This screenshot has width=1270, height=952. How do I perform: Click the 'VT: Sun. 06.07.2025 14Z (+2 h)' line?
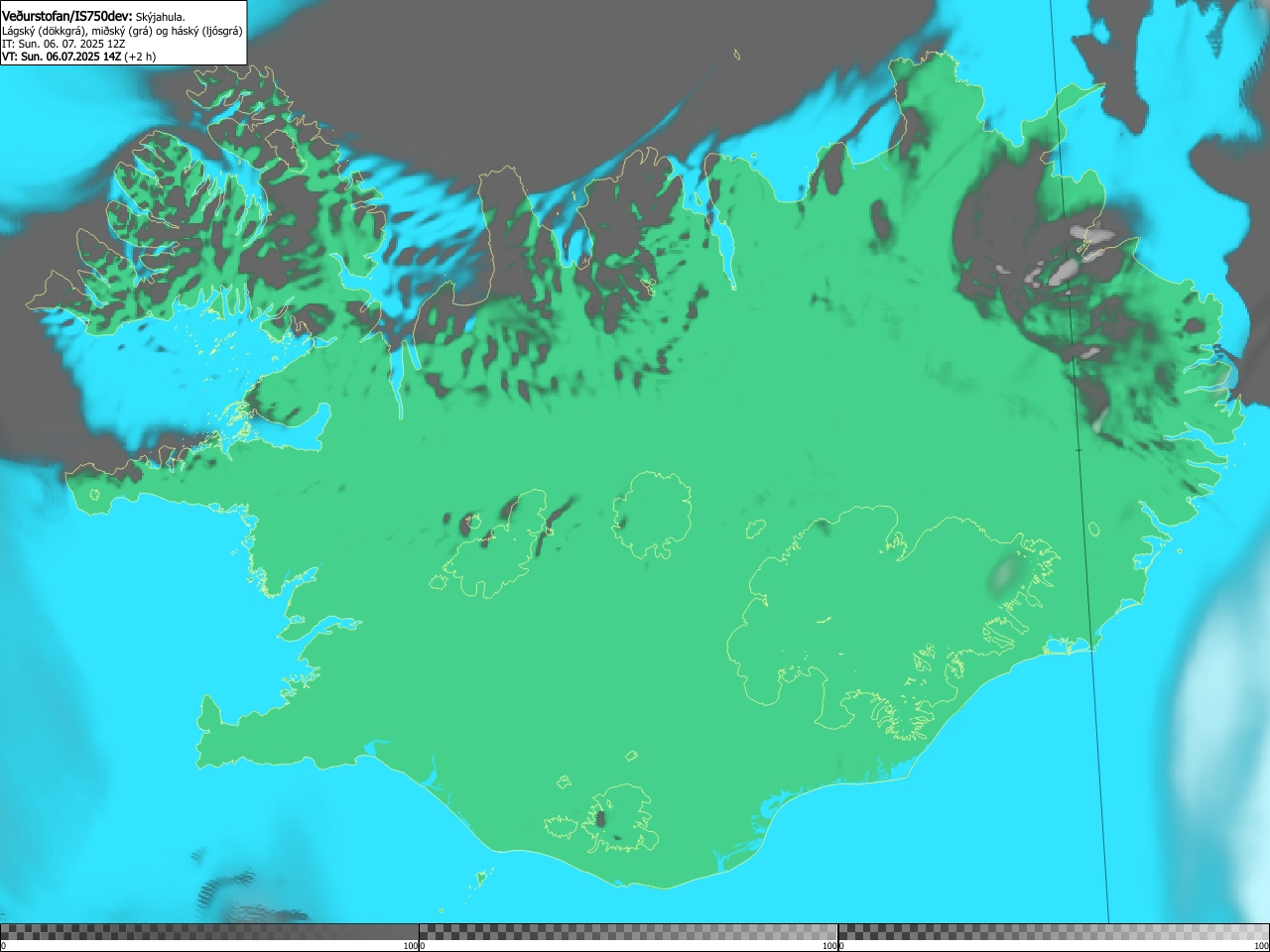[79, 57]
